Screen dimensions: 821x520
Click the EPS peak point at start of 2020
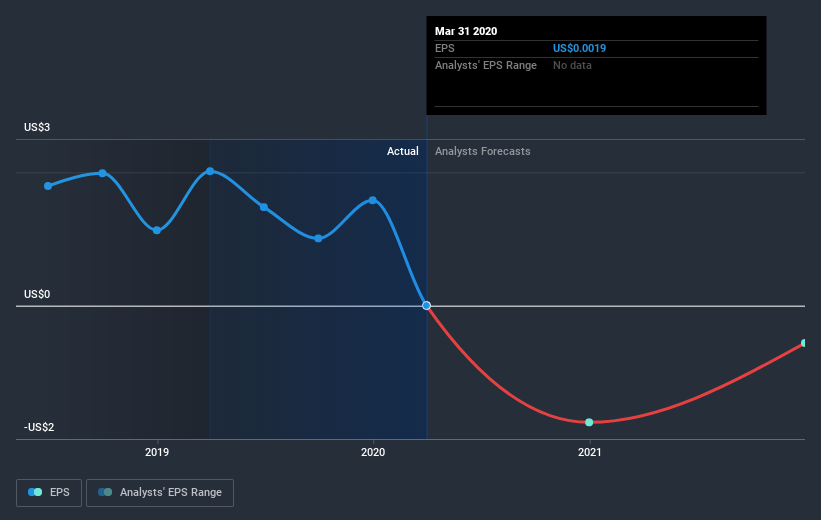(373, 200)
